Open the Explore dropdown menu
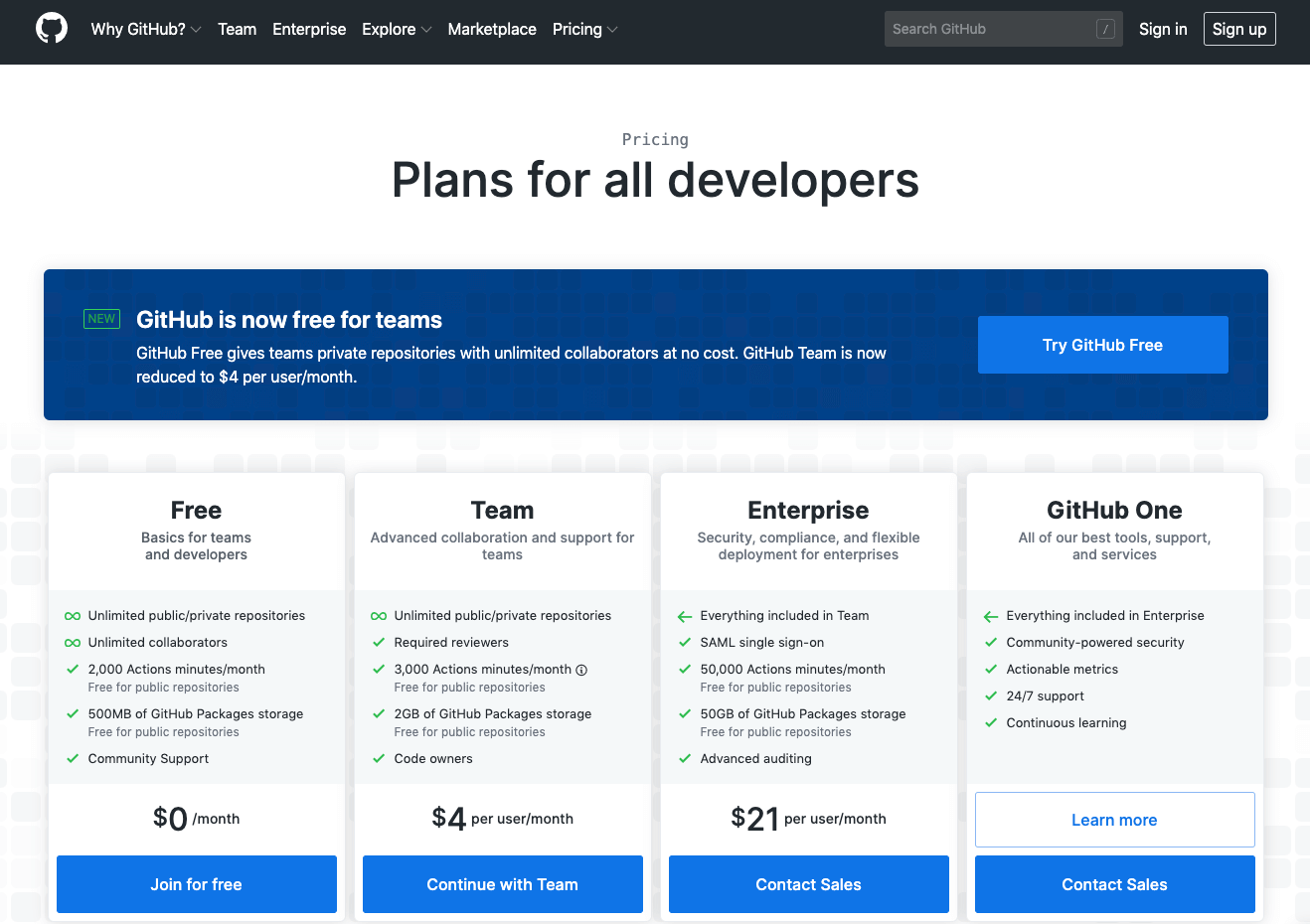 (x=396, y=30)
